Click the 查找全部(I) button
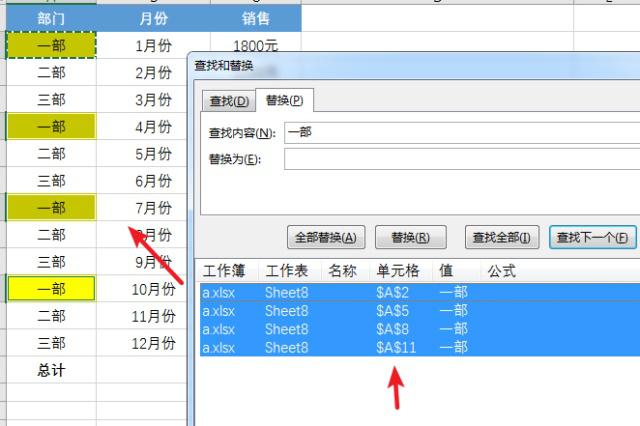Viewport: 640px width, 426px height. click(502, 237)
